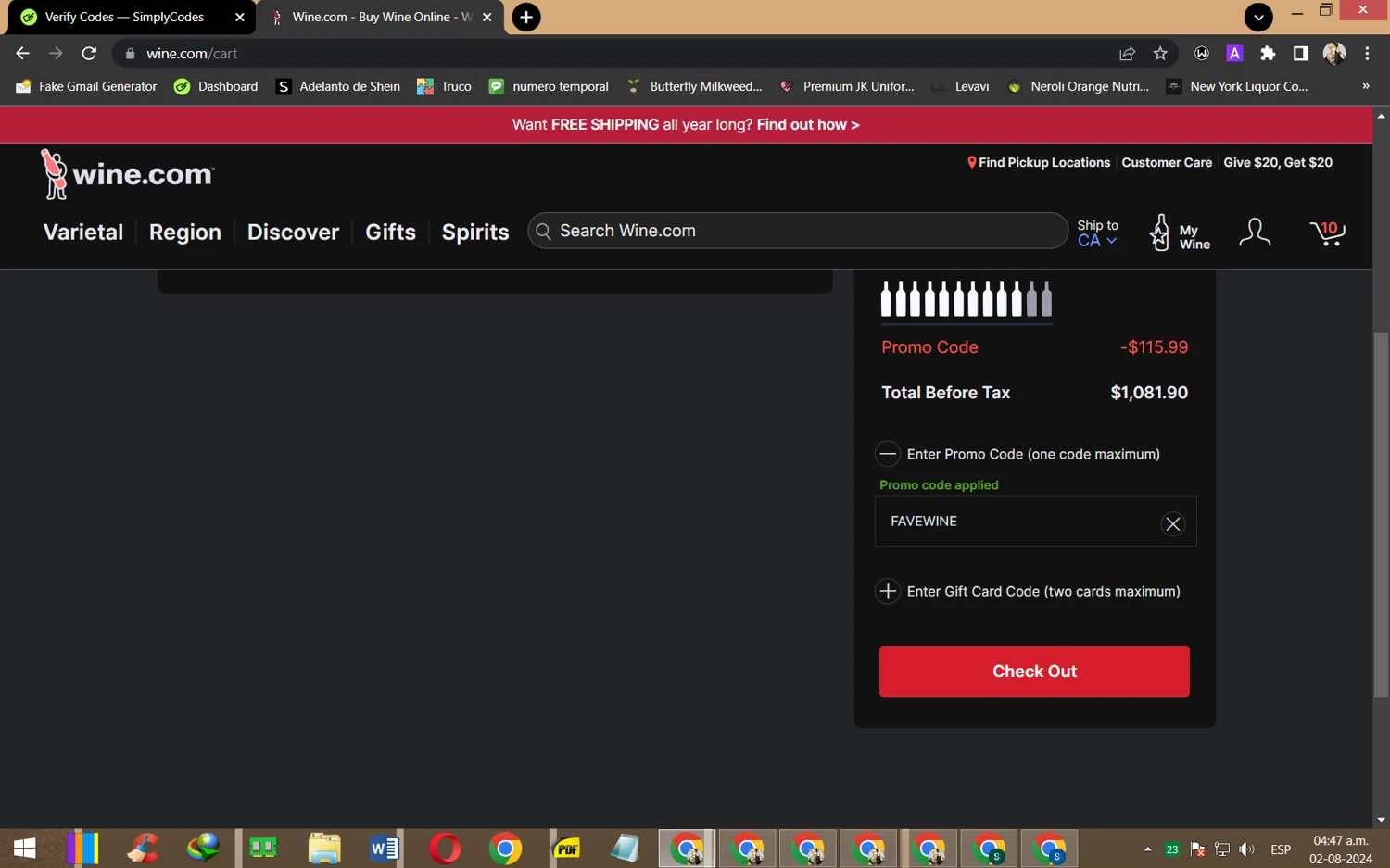Click the volume icon in system tray
1390x868 pixels.
tap(1247, 849)
